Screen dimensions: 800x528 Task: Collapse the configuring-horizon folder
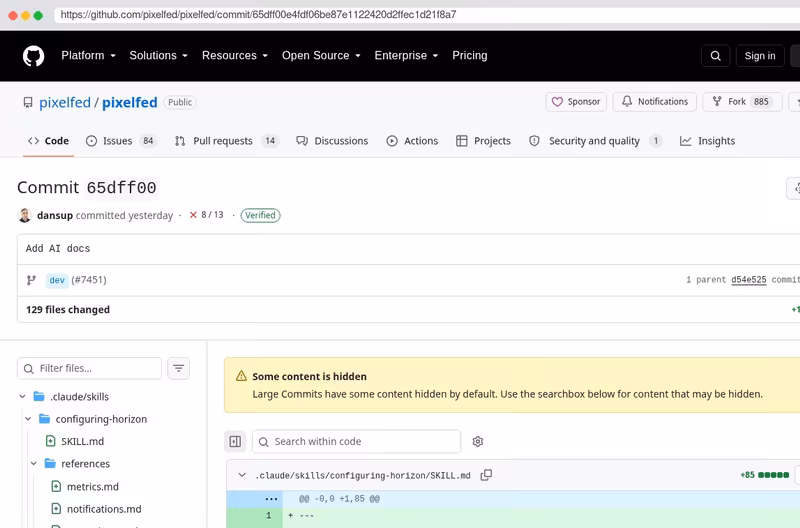[28, 419]
